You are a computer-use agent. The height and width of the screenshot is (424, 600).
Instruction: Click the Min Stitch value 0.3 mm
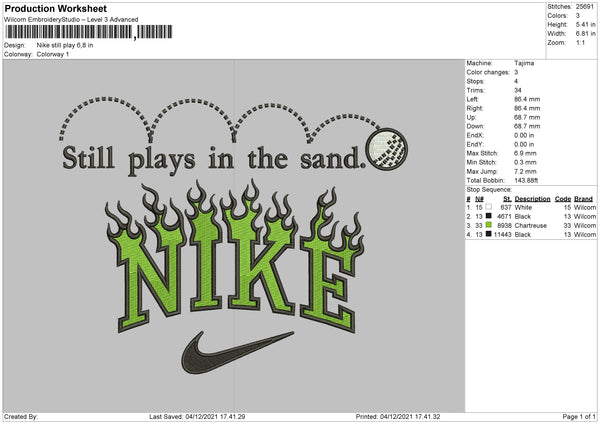click(525, 162)
